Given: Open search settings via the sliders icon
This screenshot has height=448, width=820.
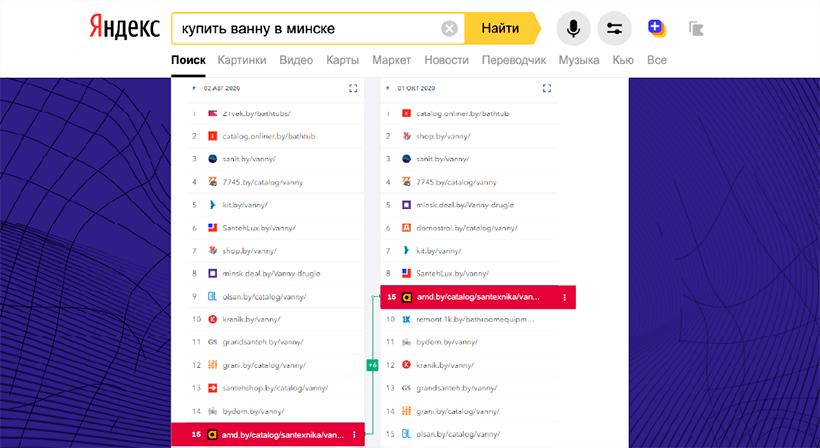Looking at the screenshot, I should tap(614, 28).
